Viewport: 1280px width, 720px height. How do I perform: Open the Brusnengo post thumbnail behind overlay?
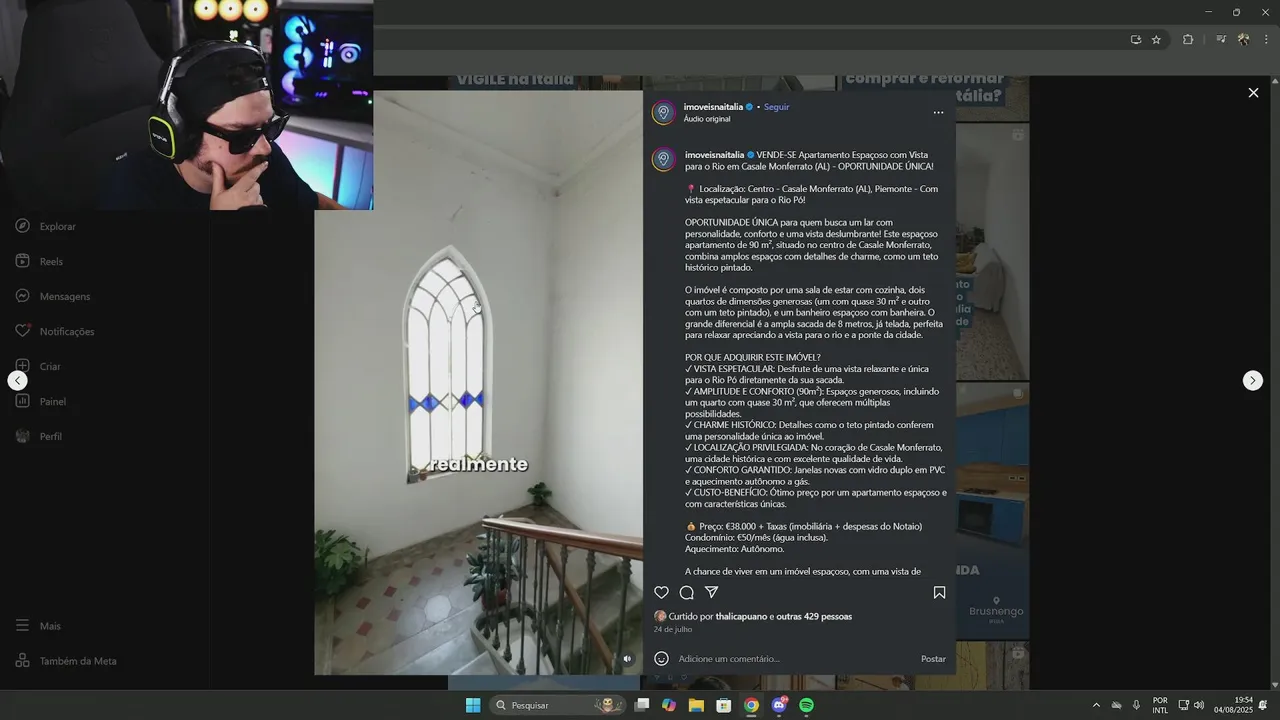pos(992,512)
